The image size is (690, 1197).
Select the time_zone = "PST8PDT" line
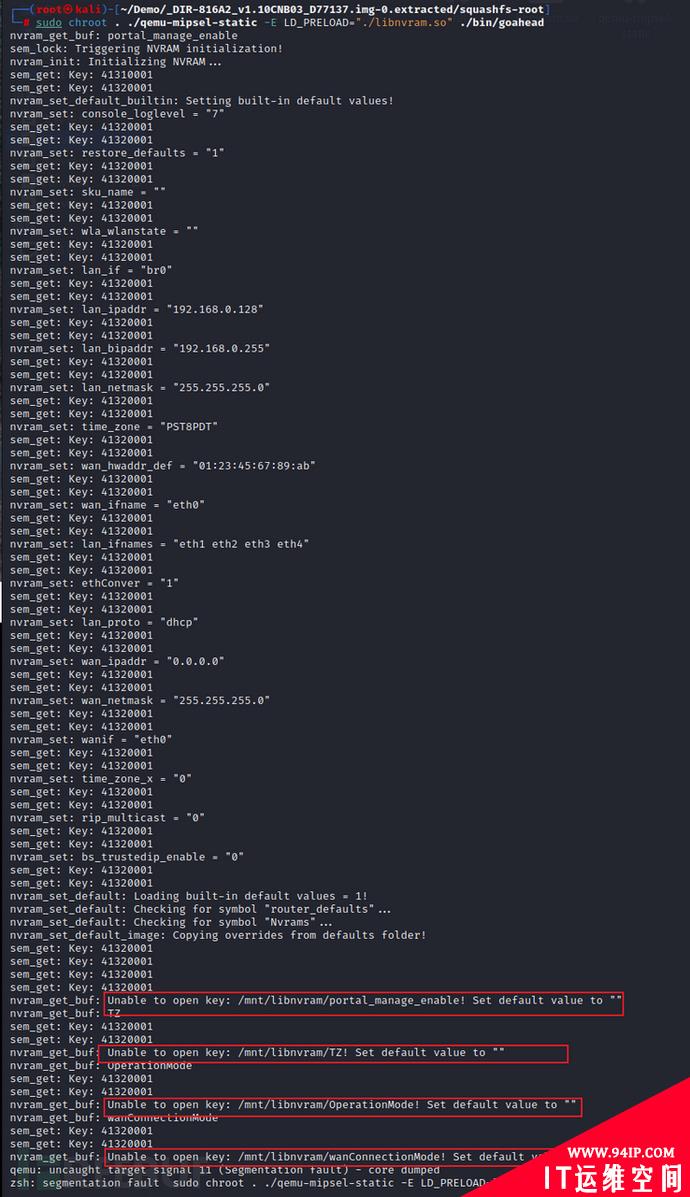[x=114, y=427]
